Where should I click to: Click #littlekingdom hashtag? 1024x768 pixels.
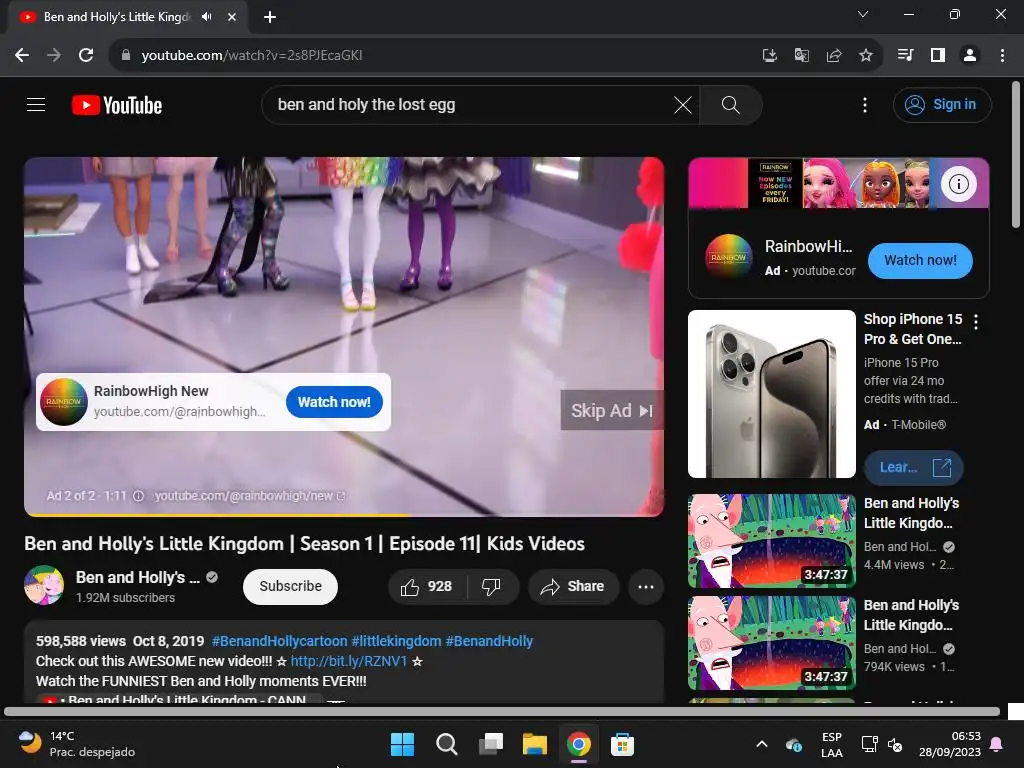coord(396,641)
